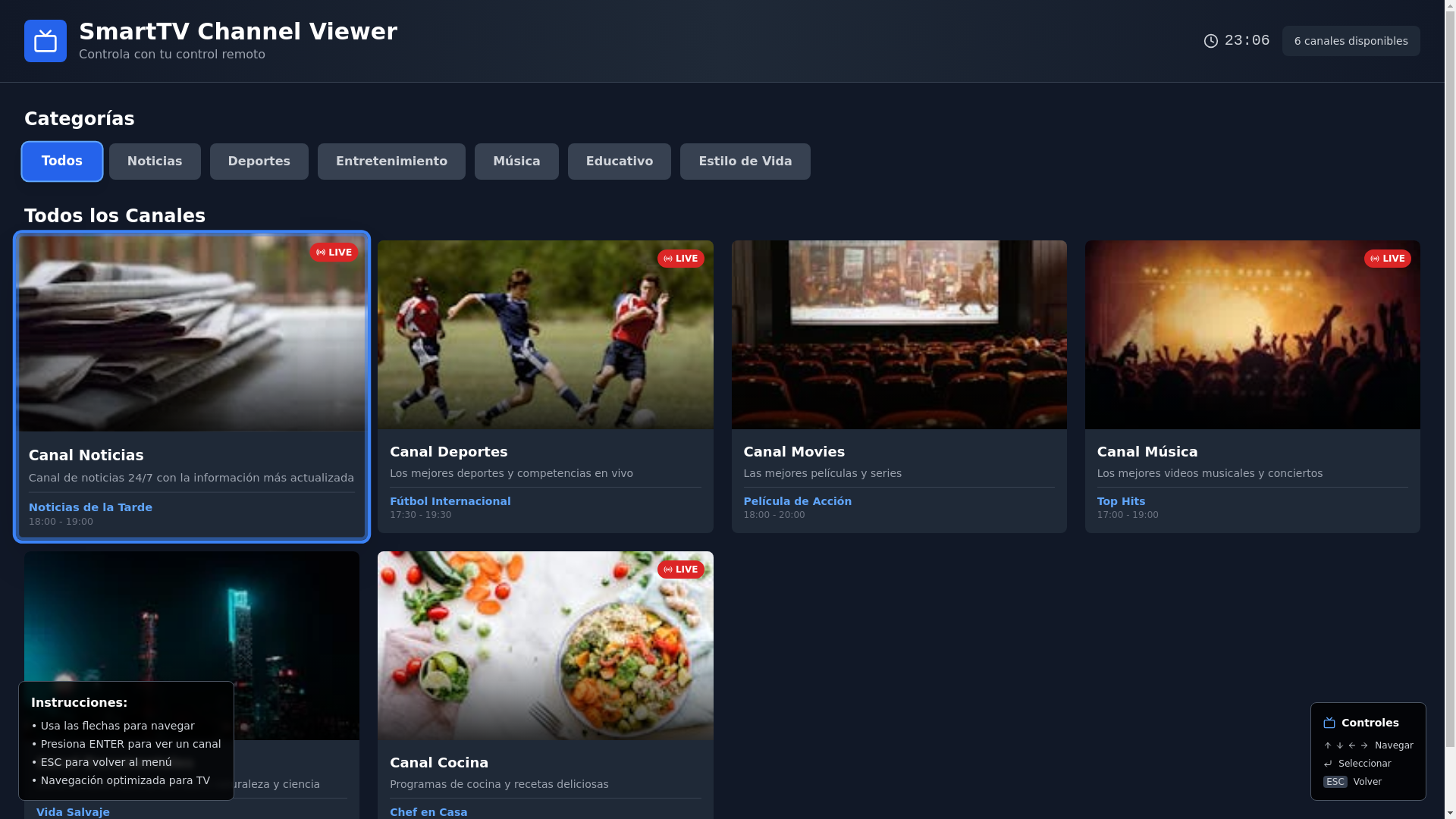The width and height of the screenshot is (1456, 819).
Task: Click Los mejores deportes y competencias description
Action: pos(511,473)
